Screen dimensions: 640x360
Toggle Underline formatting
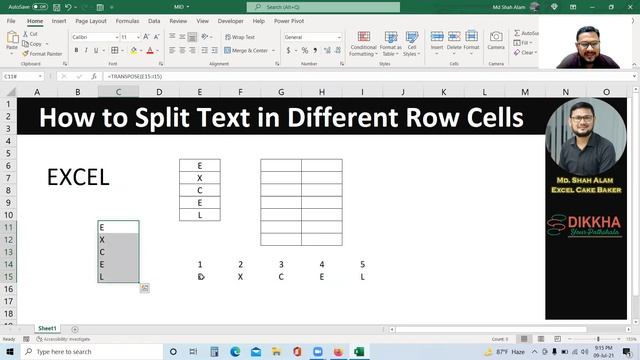pos(96,50)
